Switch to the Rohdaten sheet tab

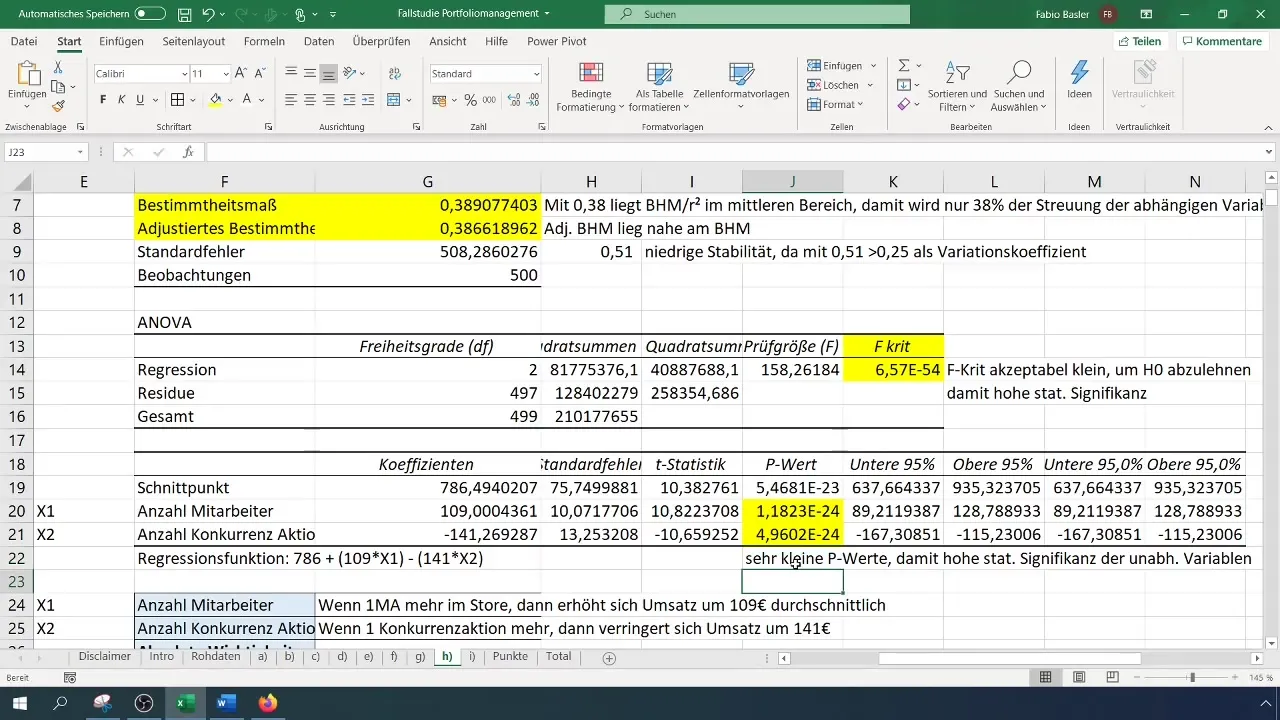[x=214, y=657]
